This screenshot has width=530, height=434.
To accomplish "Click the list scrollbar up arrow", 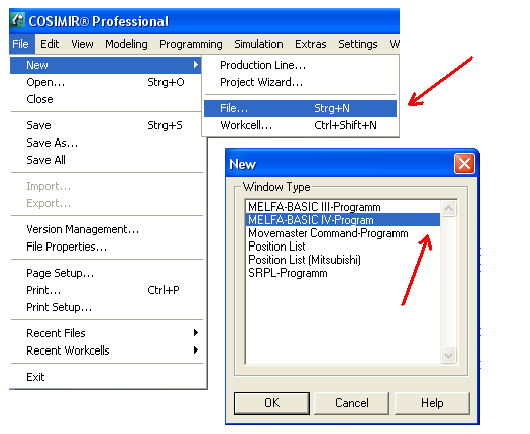I will pyautogui.click(x=449, y=208).
